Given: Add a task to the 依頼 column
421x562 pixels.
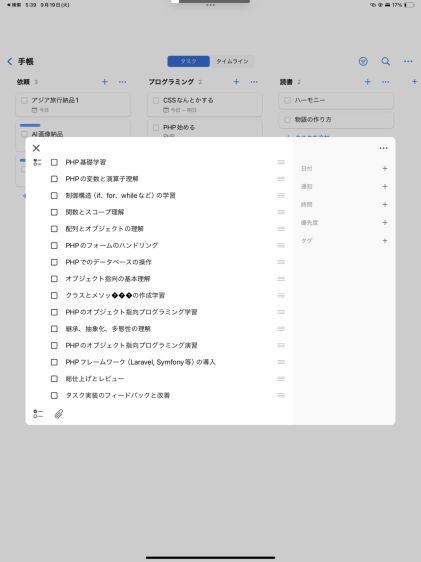Looking at the screenshot, I should pos(105,82).
